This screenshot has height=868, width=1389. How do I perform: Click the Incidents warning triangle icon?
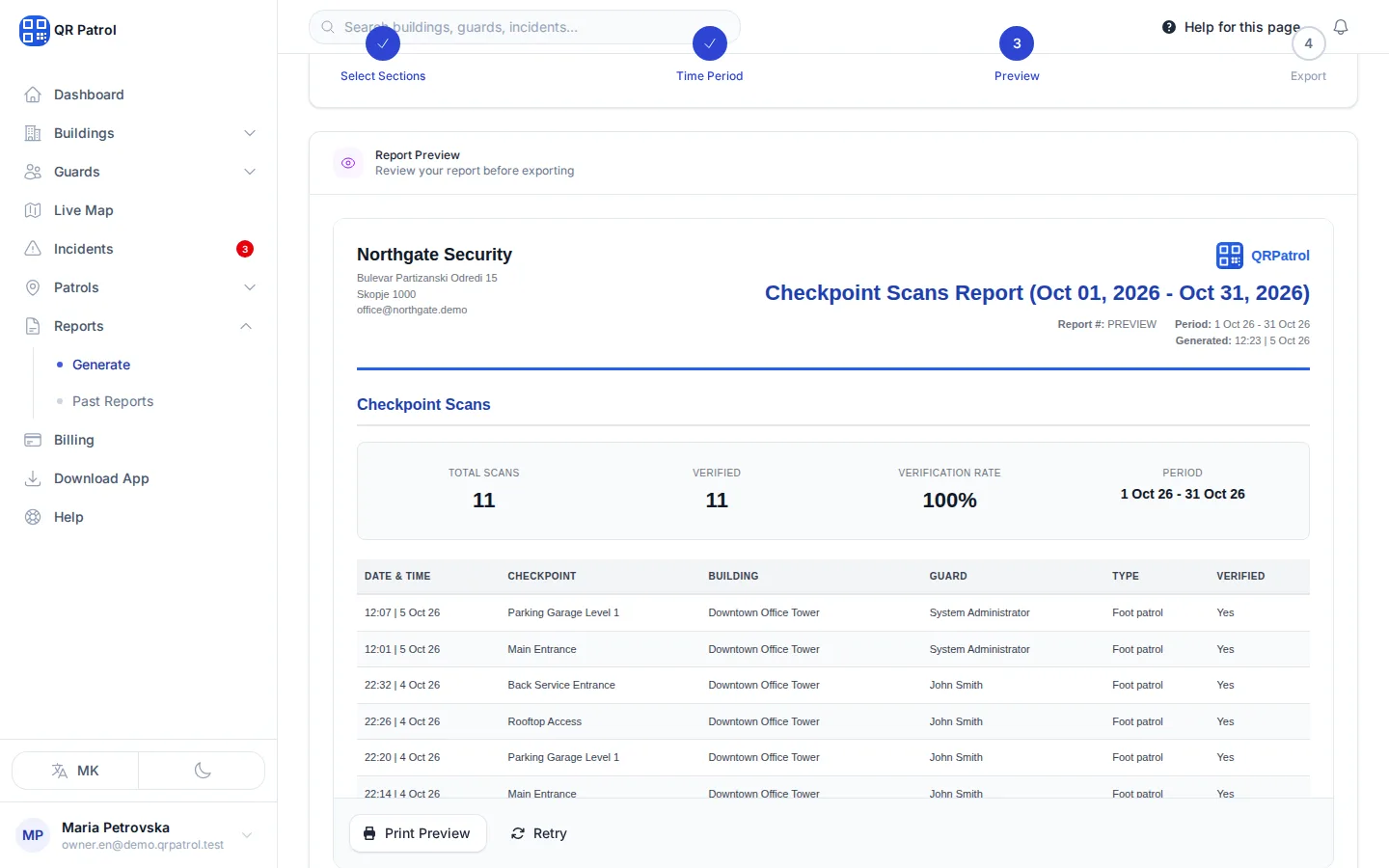click(x=33, y=249)
